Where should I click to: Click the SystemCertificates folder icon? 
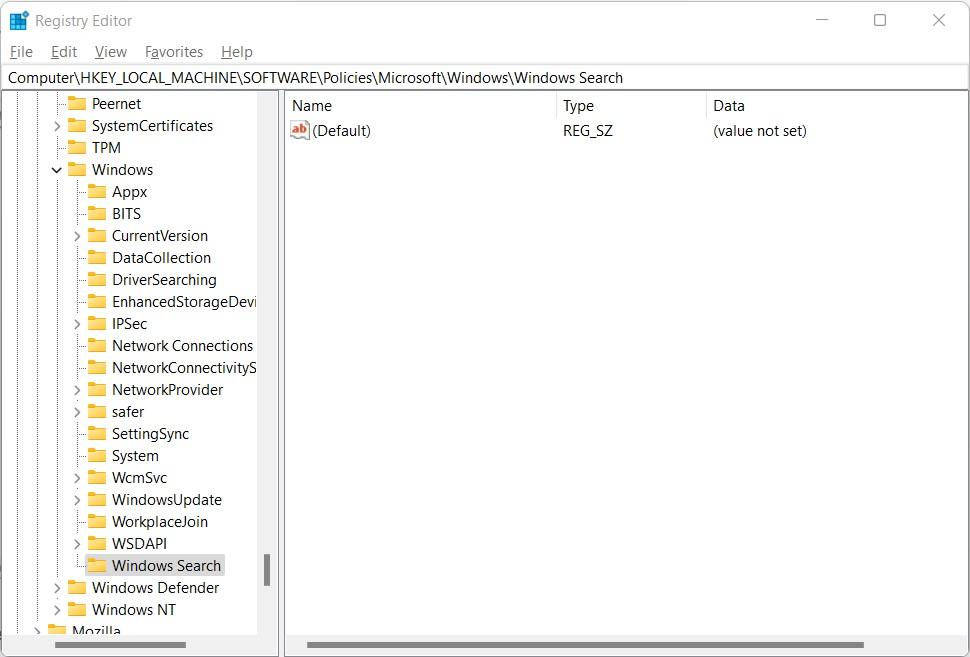77,126
